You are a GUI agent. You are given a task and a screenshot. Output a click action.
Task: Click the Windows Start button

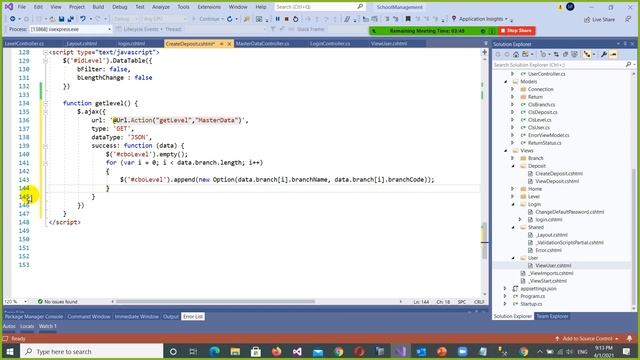point(10,351)
